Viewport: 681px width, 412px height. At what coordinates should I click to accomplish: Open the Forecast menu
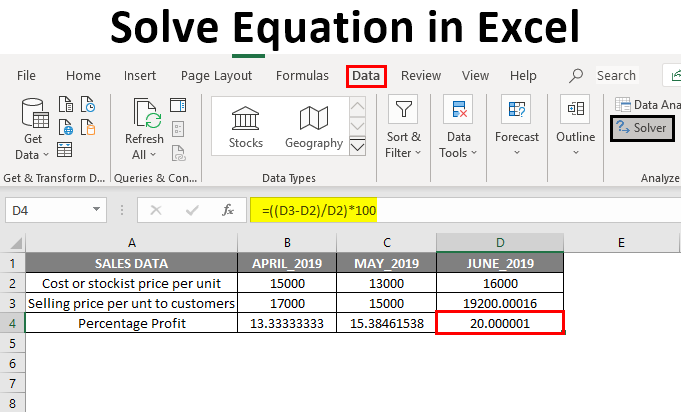(516, 126)
